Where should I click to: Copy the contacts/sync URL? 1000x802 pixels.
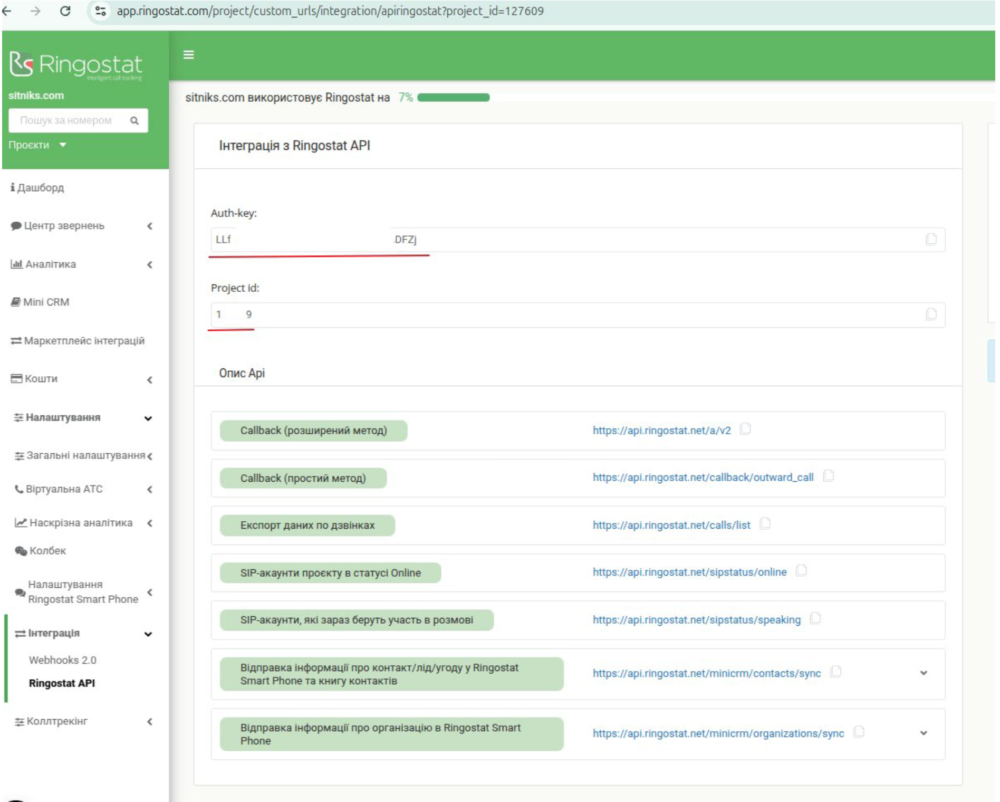tap(836, 672)
